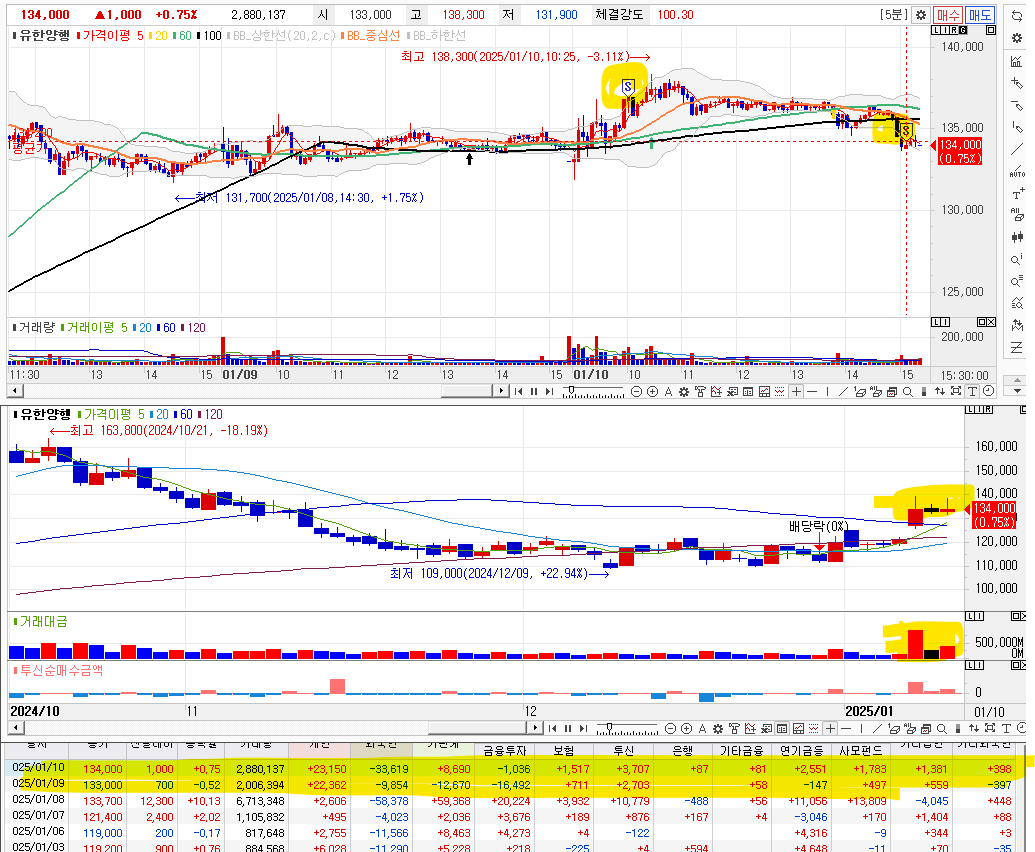
Task: Click 연기금등 column header in investor table
Action: click(801, 750)
